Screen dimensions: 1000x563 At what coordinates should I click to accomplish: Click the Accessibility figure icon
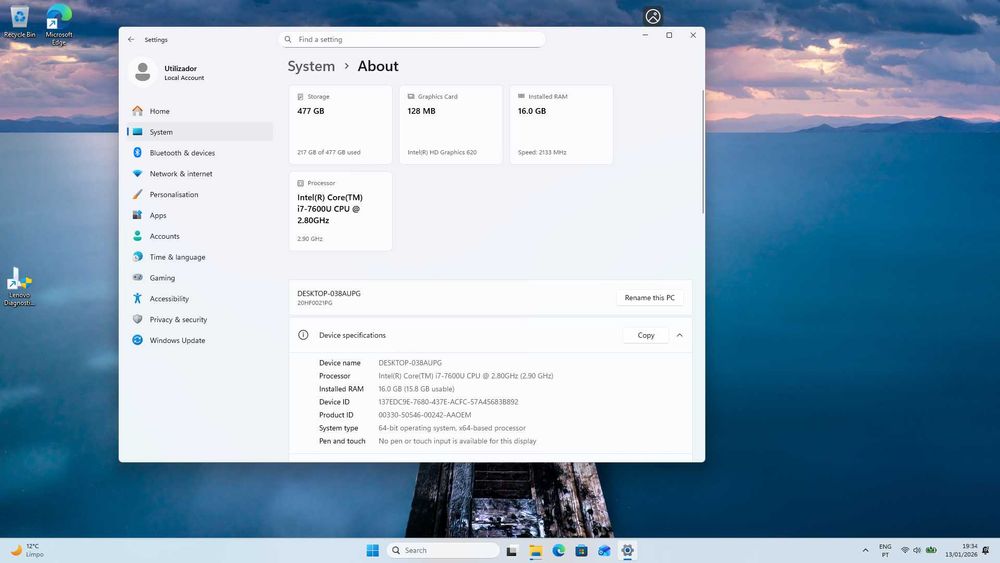(x=137, y=298)
